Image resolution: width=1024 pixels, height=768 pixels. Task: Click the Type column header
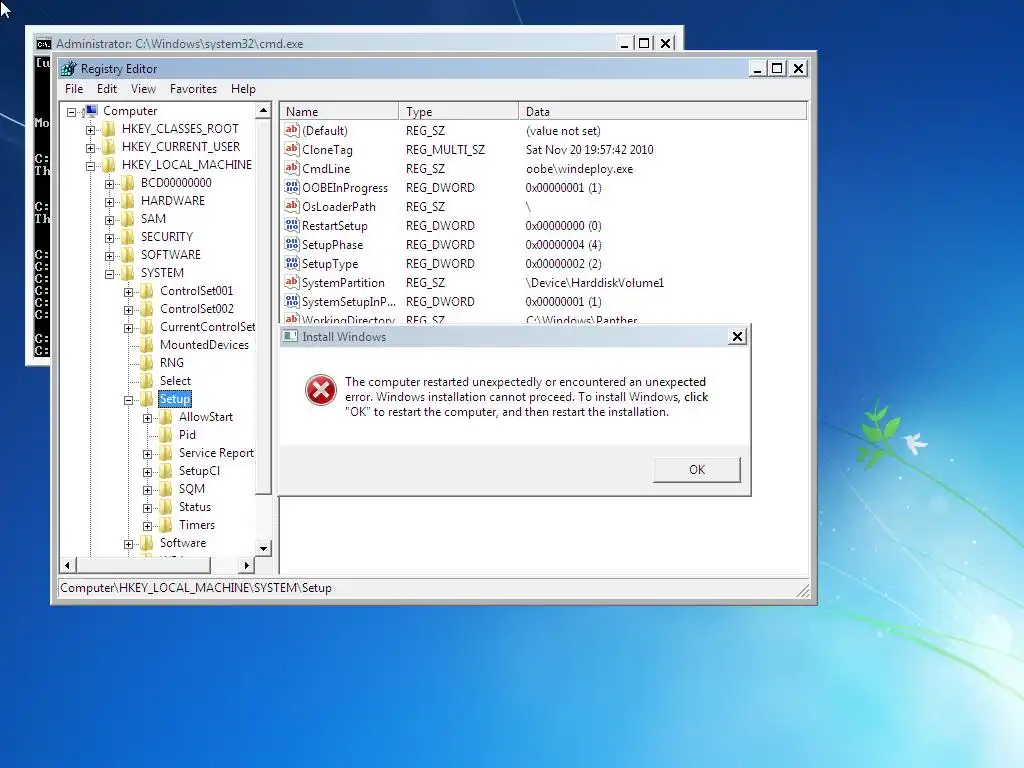(x=458, y=112)
